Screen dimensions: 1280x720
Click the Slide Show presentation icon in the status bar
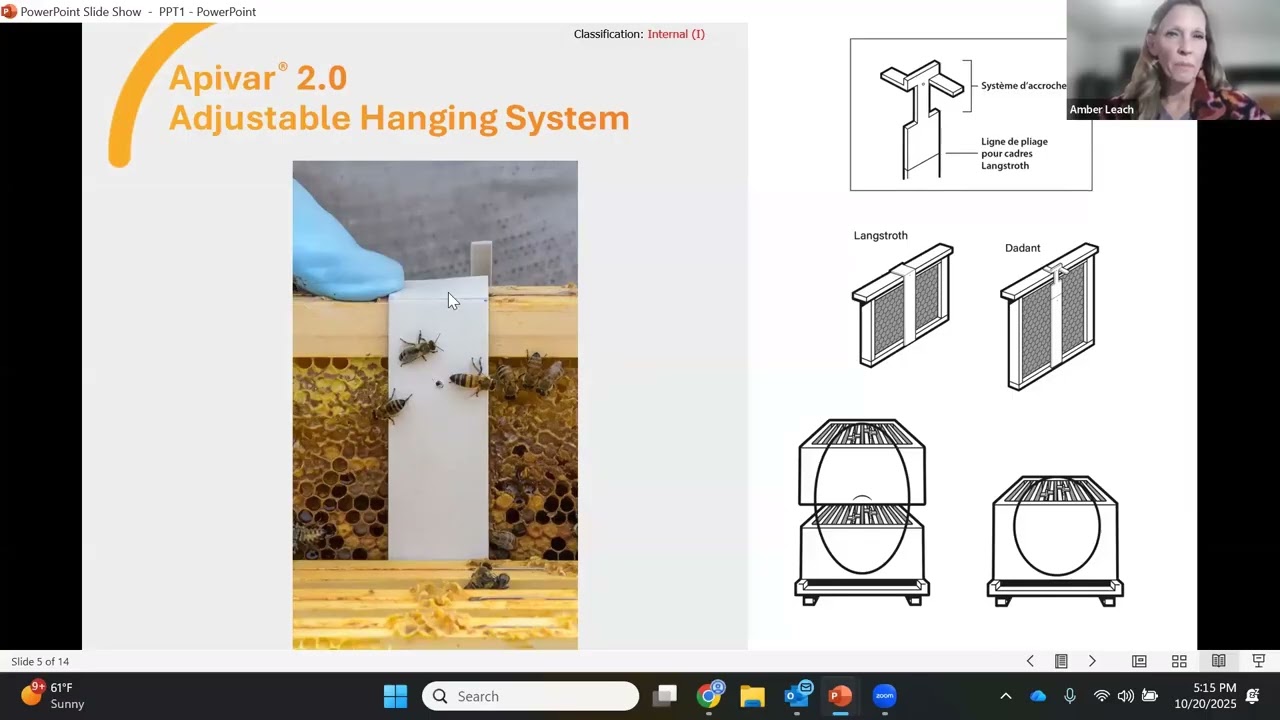coord(1259,661)
